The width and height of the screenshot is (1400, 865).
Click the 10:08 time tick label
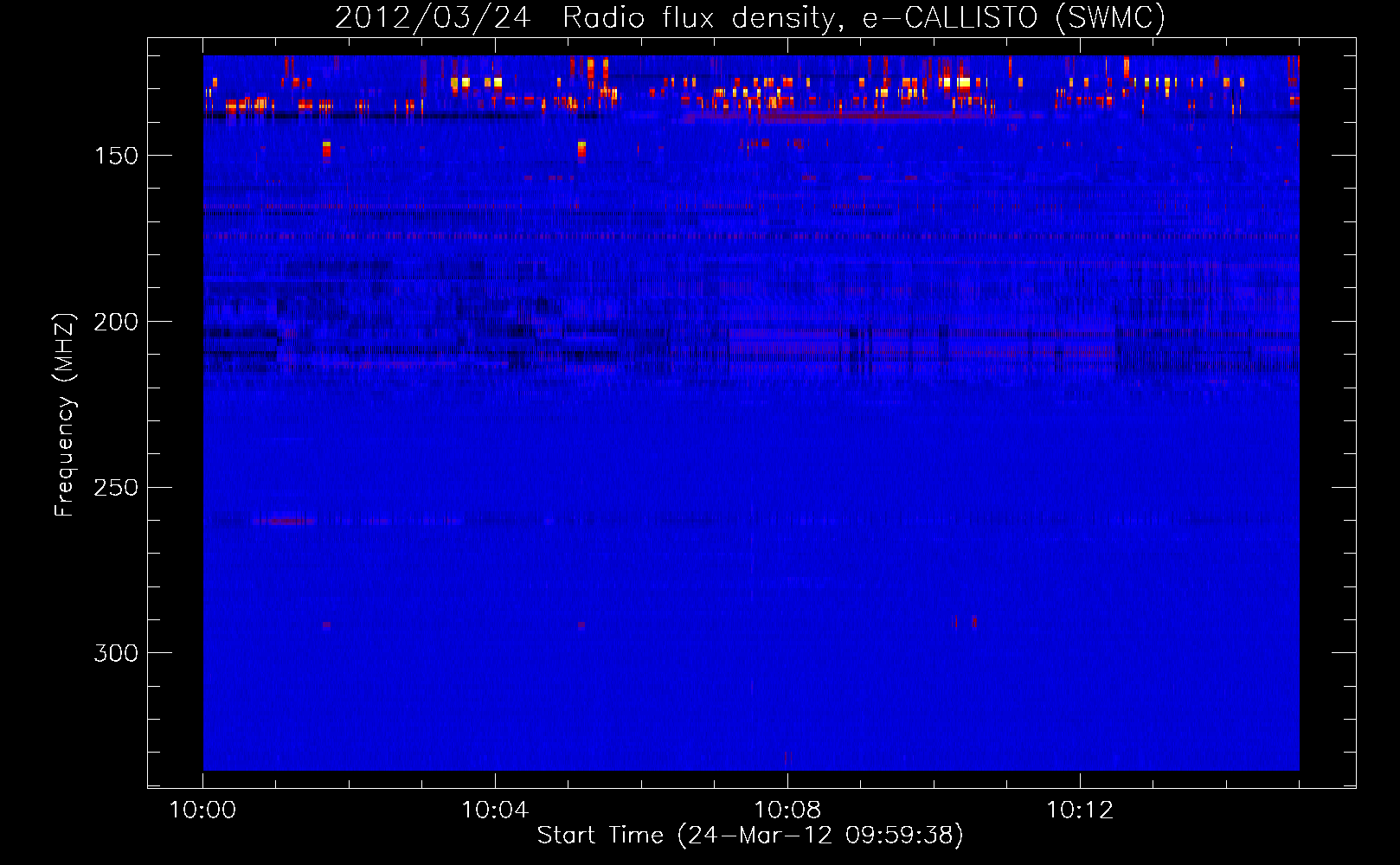pos(787,811)
